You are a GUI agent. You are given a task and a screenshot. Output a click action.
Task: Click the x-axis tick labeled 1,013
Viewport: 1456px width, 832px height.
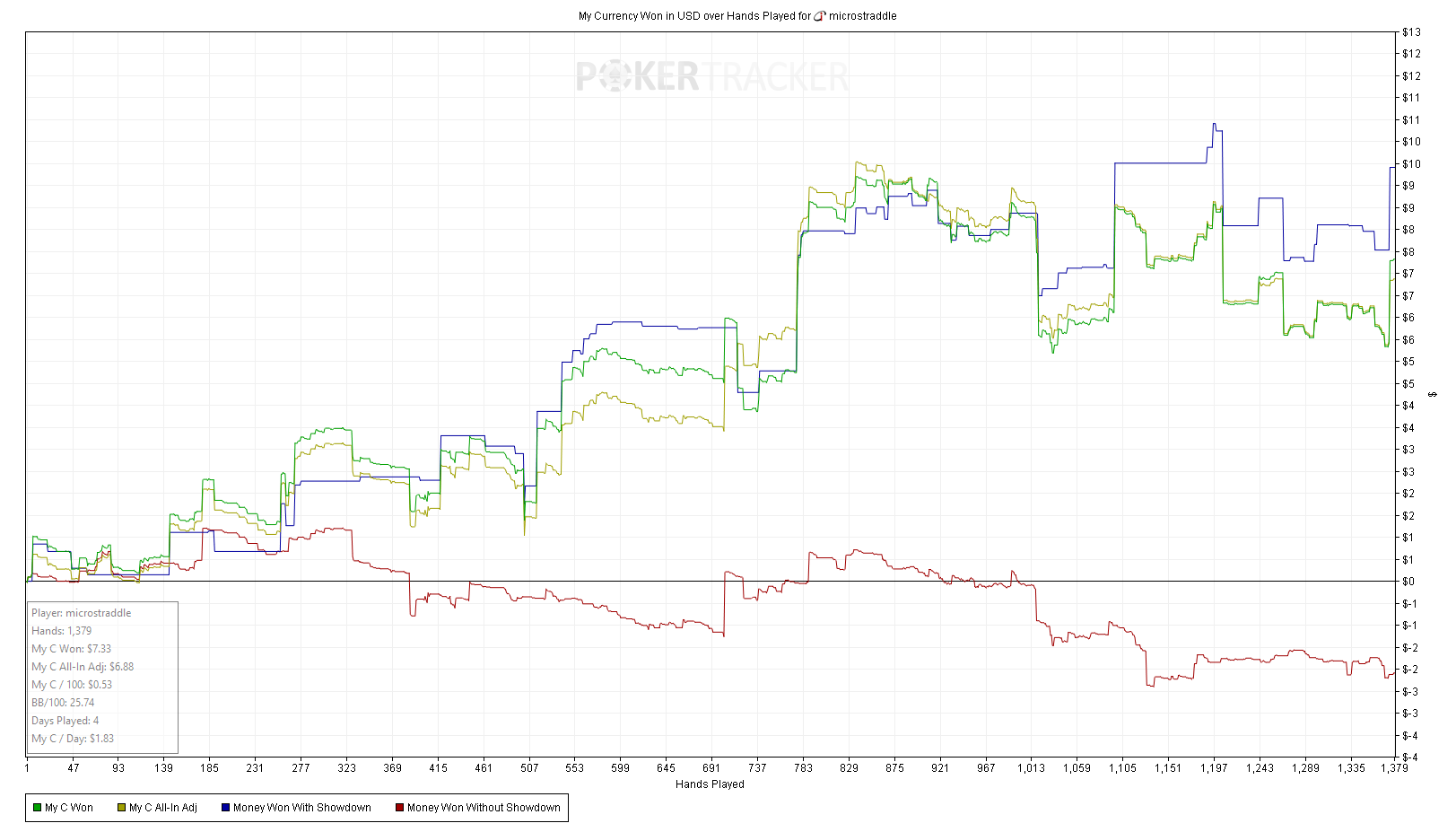coord(1031,768)
